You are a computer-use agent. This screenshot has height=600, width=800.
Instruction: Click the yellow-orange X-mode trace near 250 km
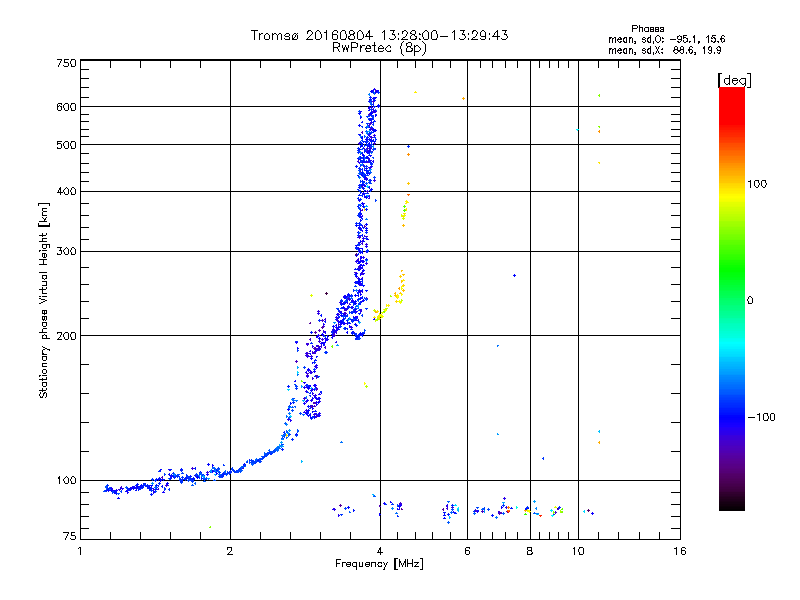pos(399,289)
